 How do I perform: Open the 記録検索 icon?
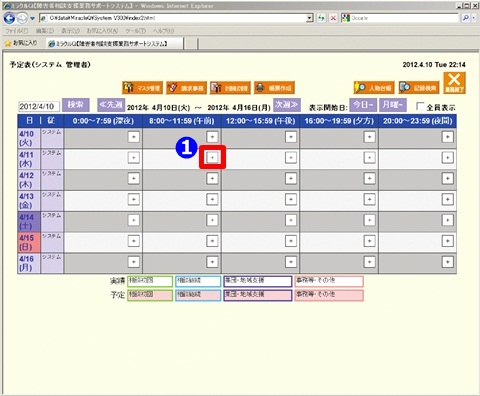419,88
